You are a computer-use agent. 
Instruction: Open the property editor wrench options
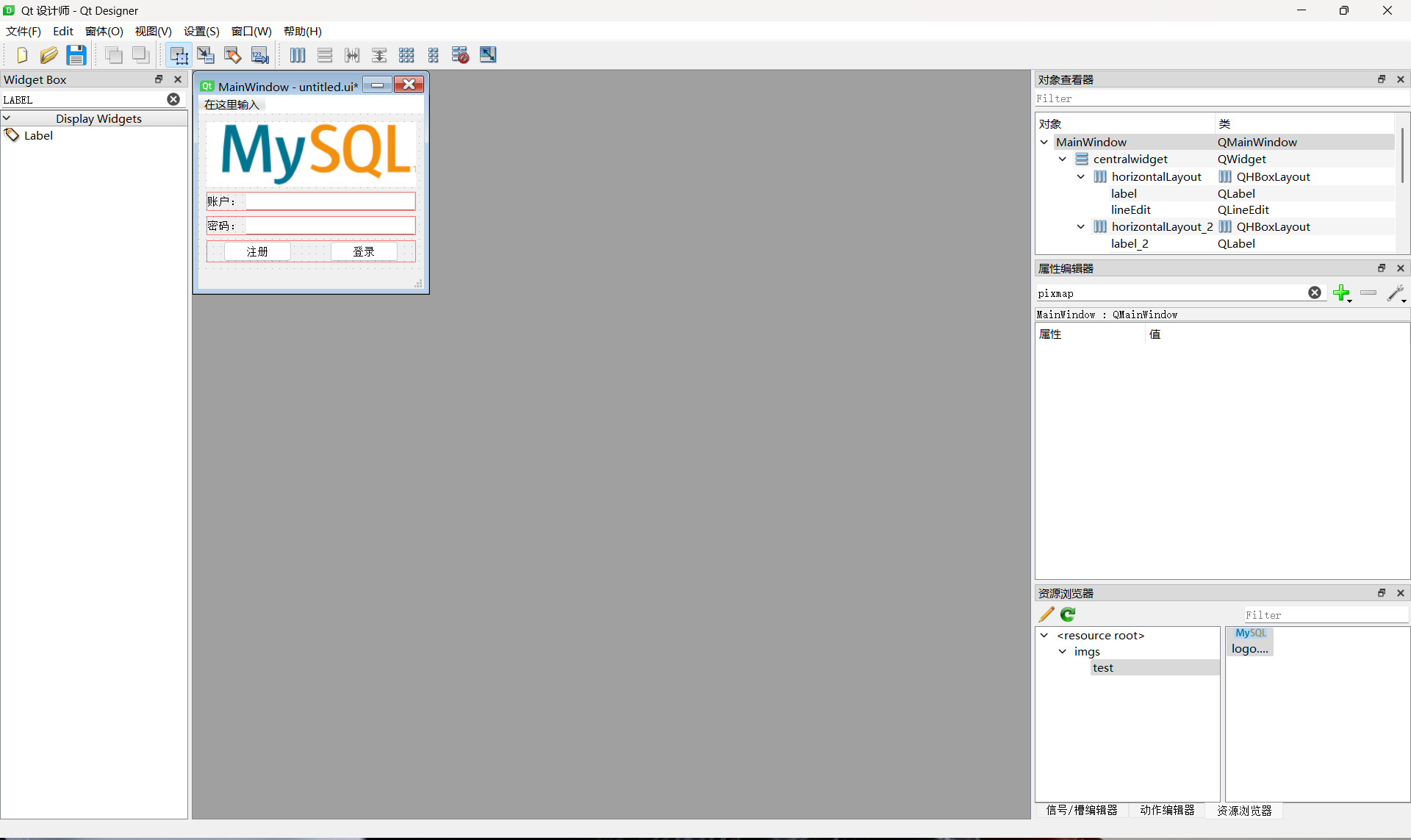coord(1396,293)
